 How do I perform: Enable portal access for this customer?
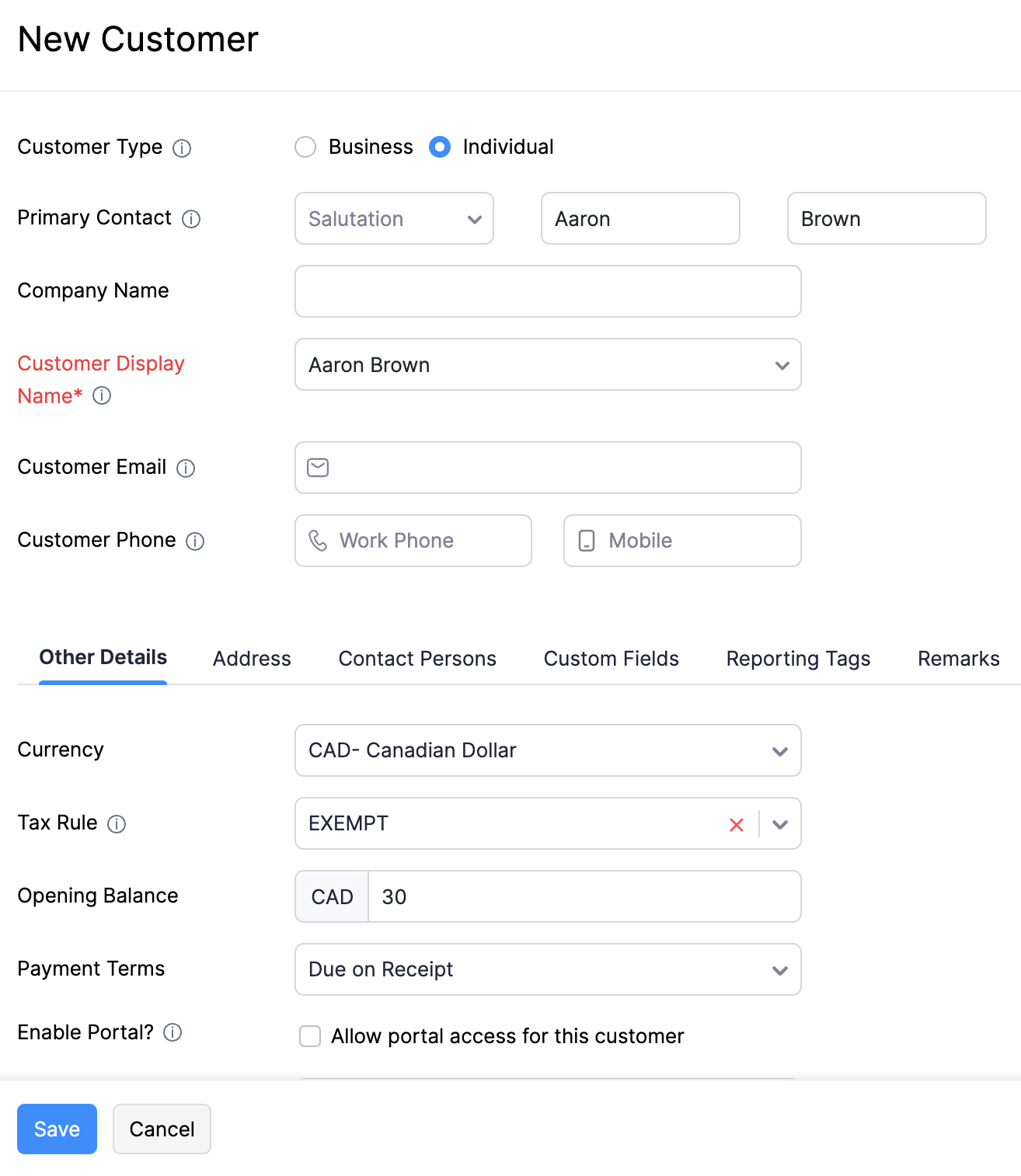point(310,1036)
